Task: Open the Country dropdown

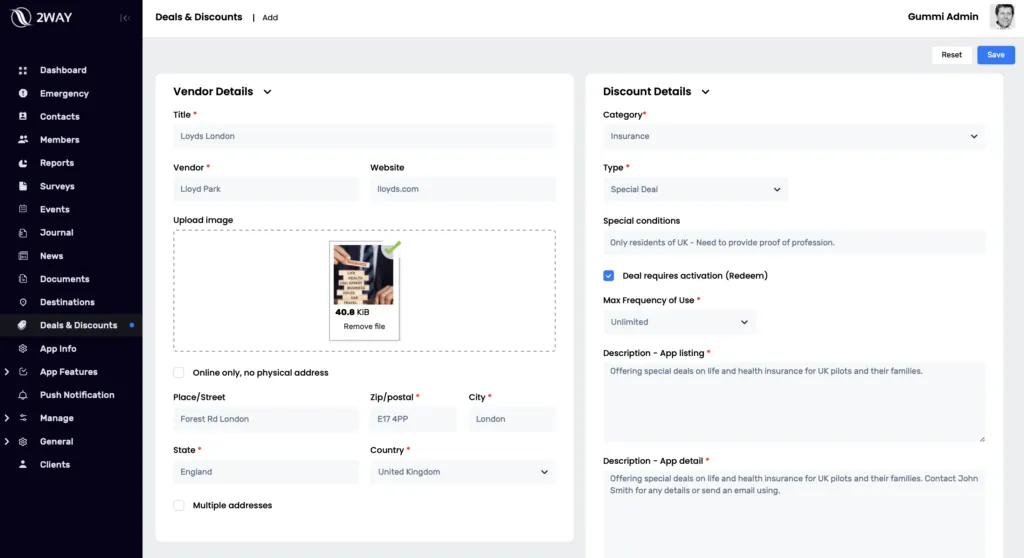Action: (462, 472)
